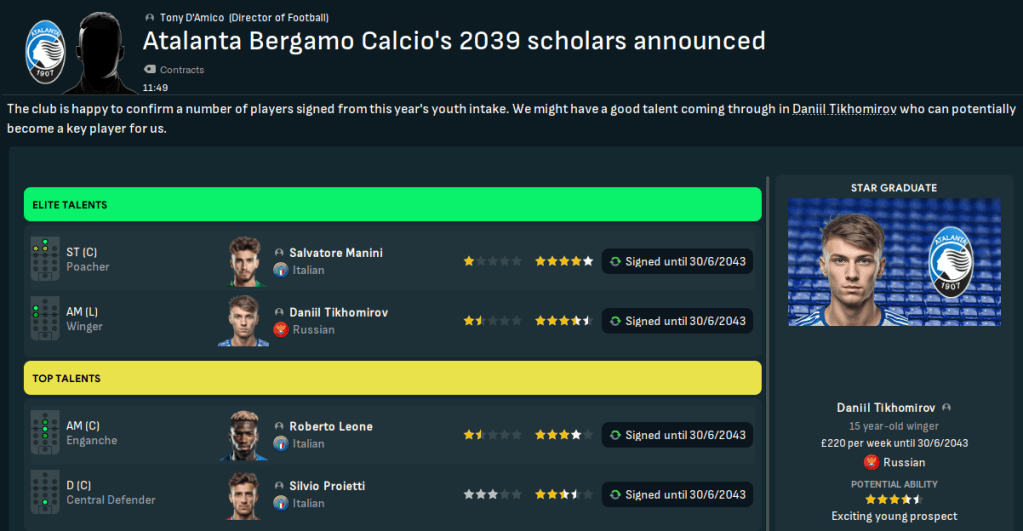Image resolution: width=1023 pixels, height=531 pixels.
Task: Select the Top Talents yellow header
Action: click(x=392, y=379)
